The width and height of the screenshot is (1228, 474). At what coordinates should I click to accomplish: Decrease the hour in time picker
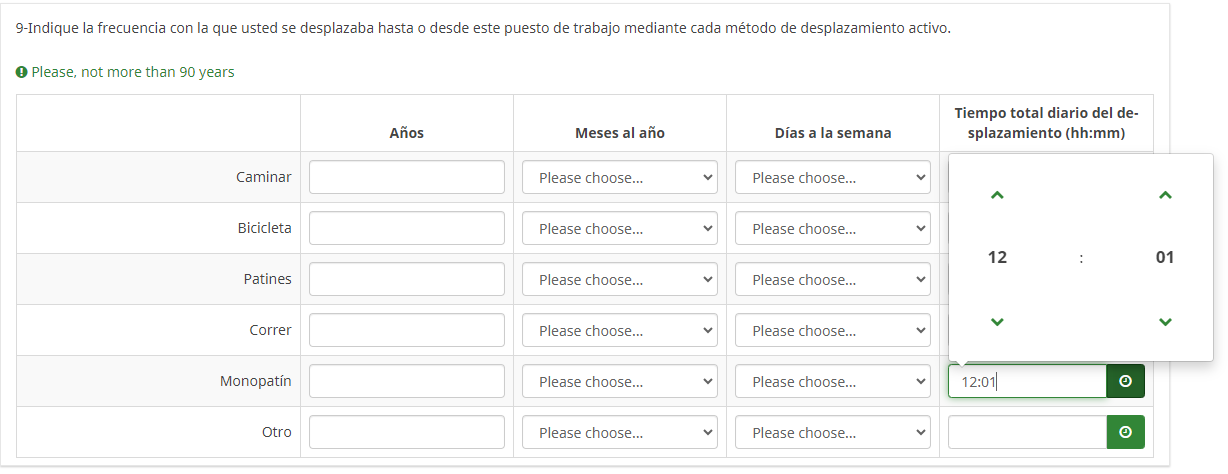997,322
